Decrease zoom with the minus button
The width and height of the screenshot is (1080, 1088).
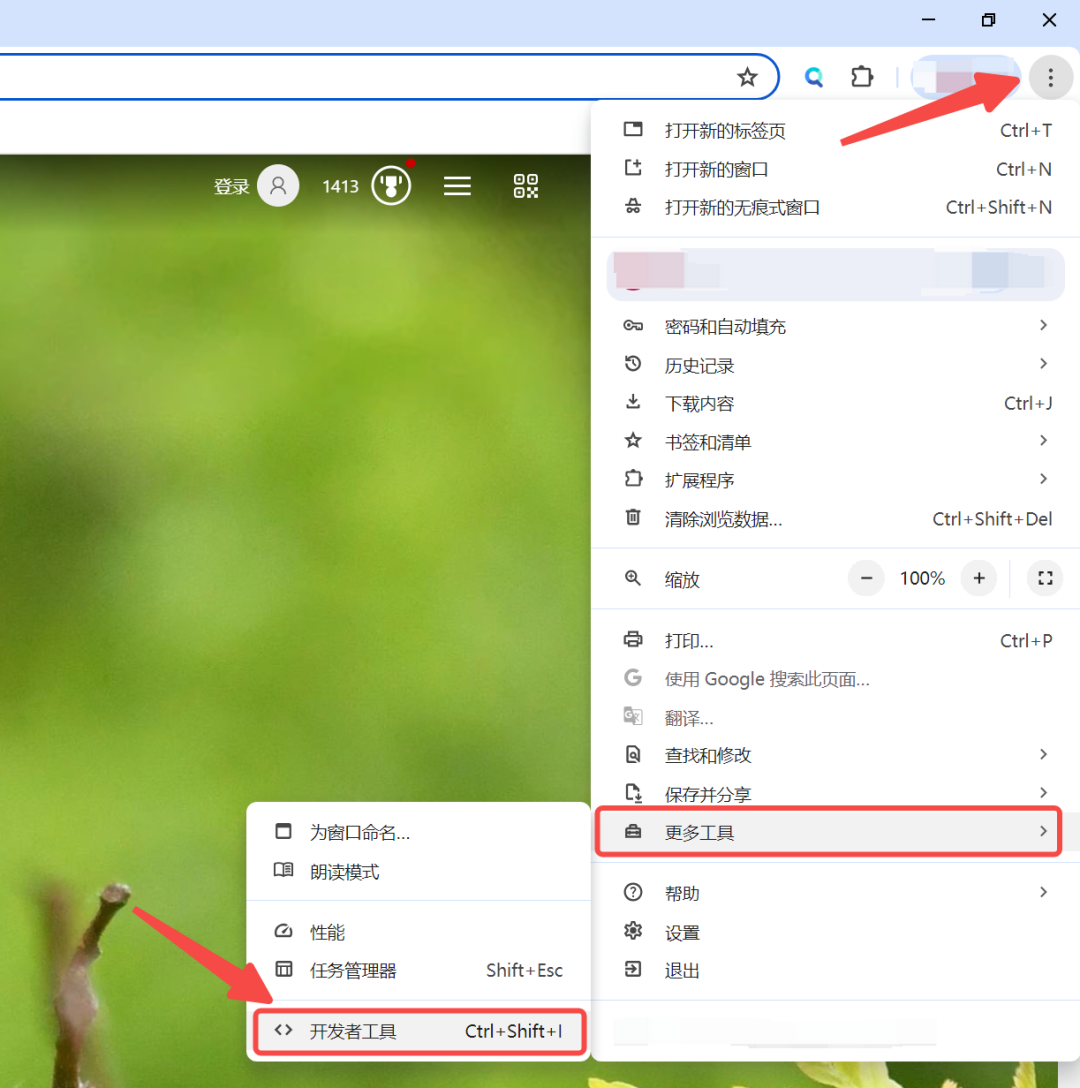point(866,578)
